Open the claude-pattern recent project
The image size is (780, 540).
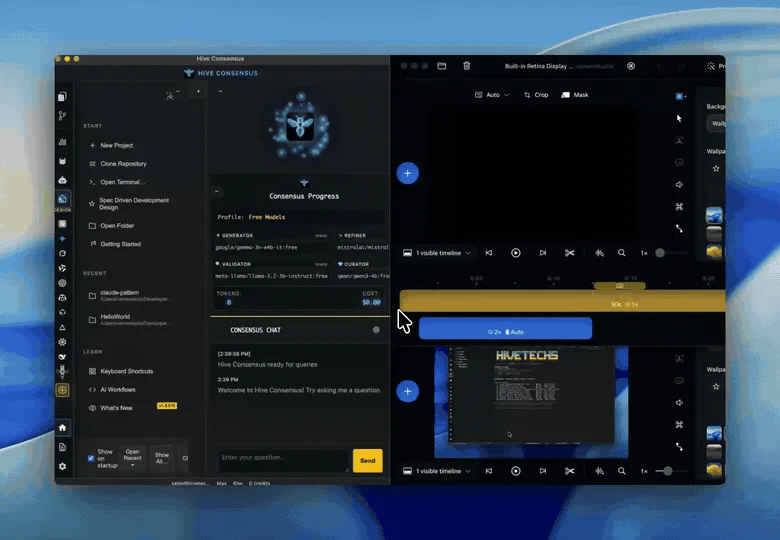point(130,295)
